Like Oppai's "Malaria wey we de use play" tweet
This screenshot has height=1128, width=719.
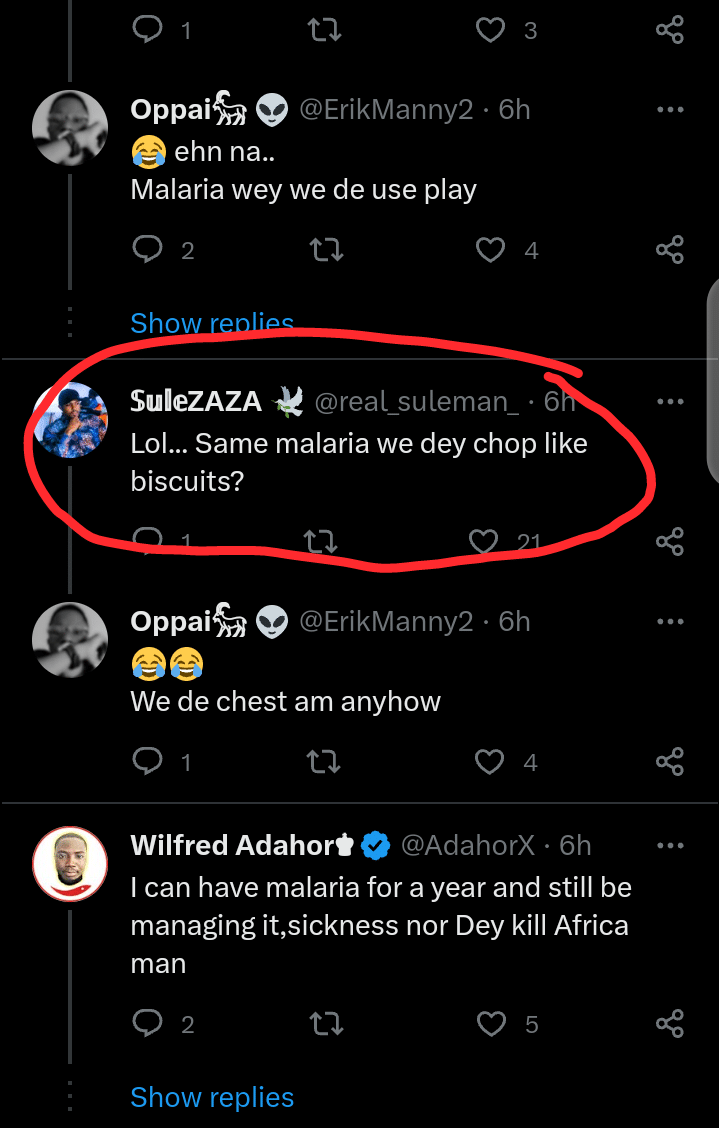click(490, 249)
